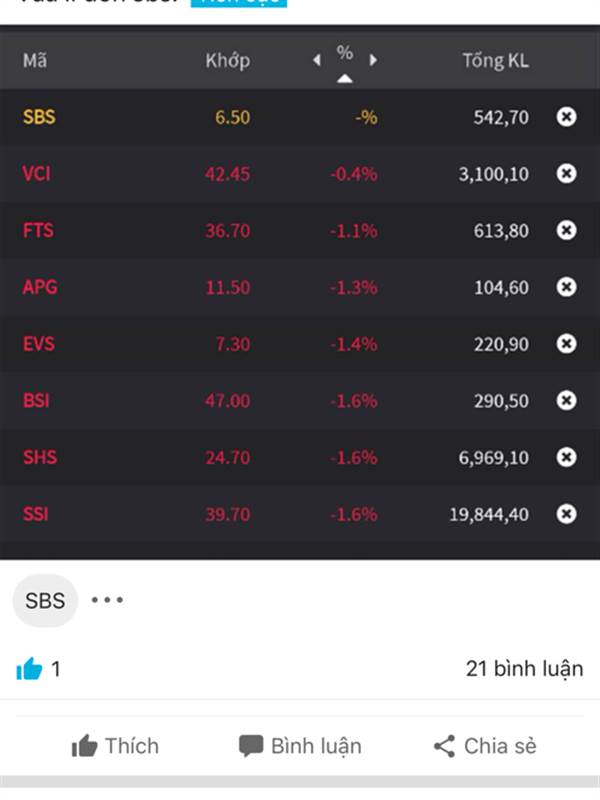The width and height of the screenshot is (600, 800).
Task: Tap the Chia sẻ share button
Action: 485,746
